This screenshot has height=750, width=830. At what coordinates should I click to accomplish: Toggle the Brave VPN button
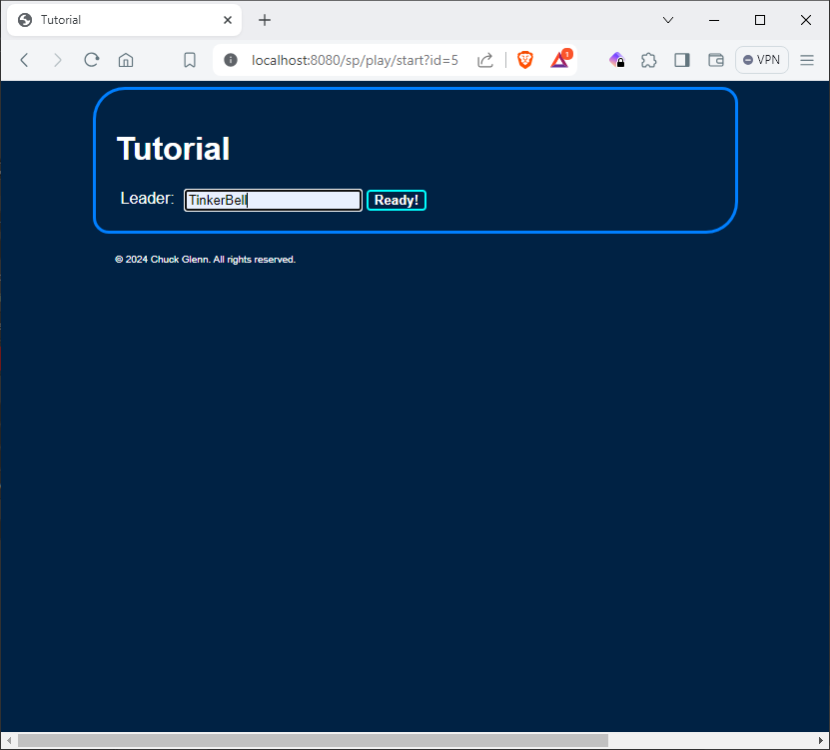click(762, 60)
